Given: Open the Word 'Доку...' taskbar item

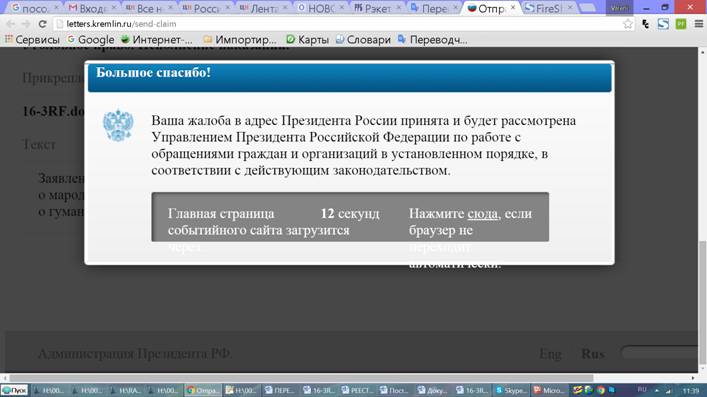Looking at the screenshot, I should pos(433,390).
